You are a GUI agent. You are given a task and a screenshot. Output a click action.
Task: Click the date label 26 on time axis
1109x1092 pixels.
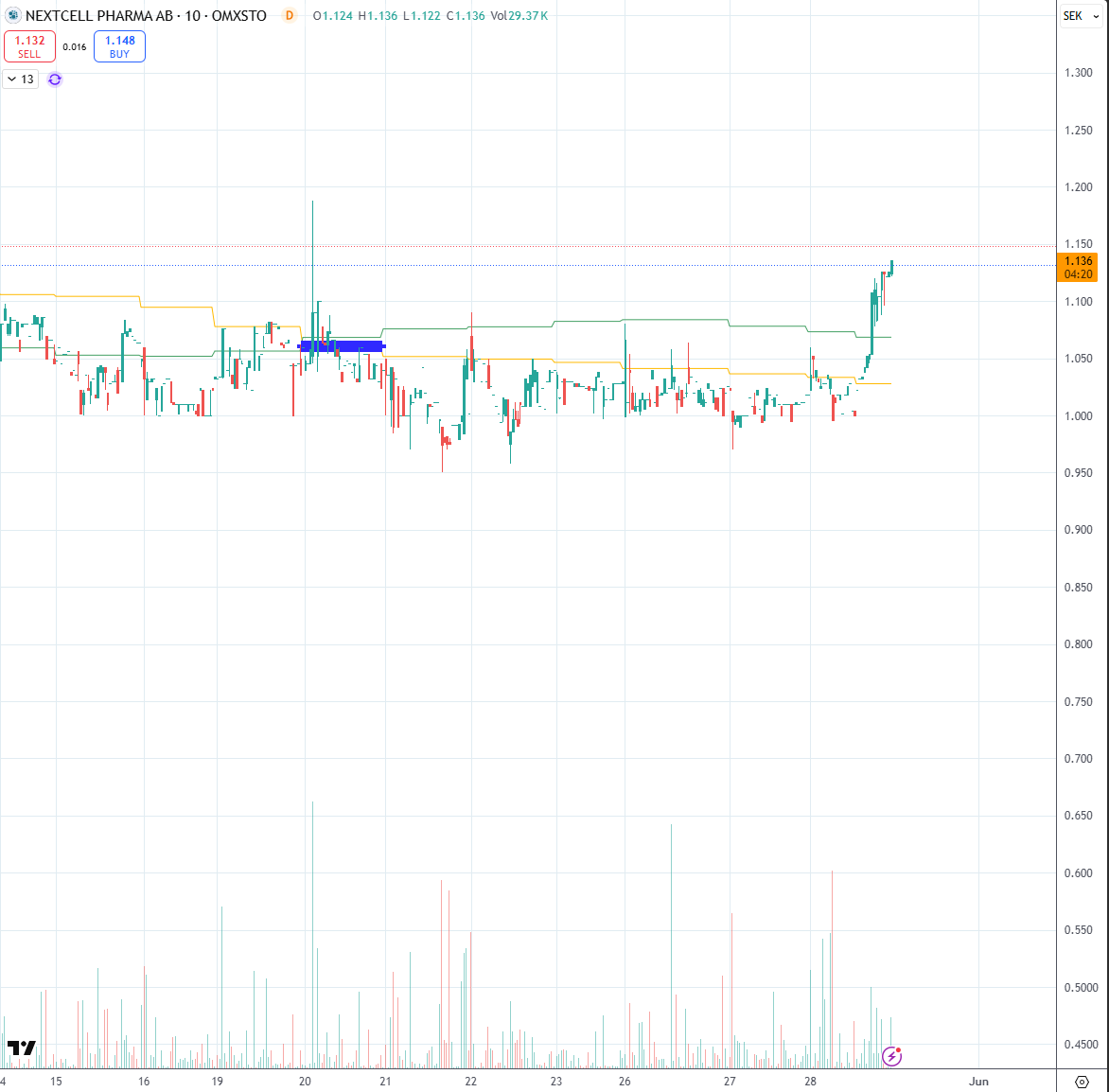click(x=625, y=1082)
